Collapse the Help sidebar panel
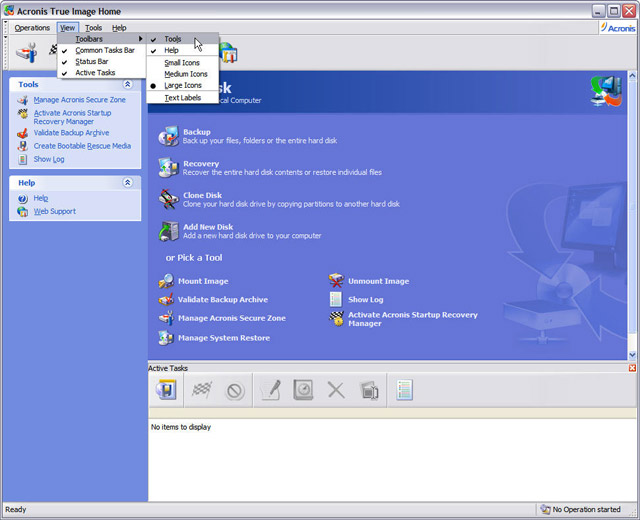The width and height of the screenshot is (640, 520). 127,182
